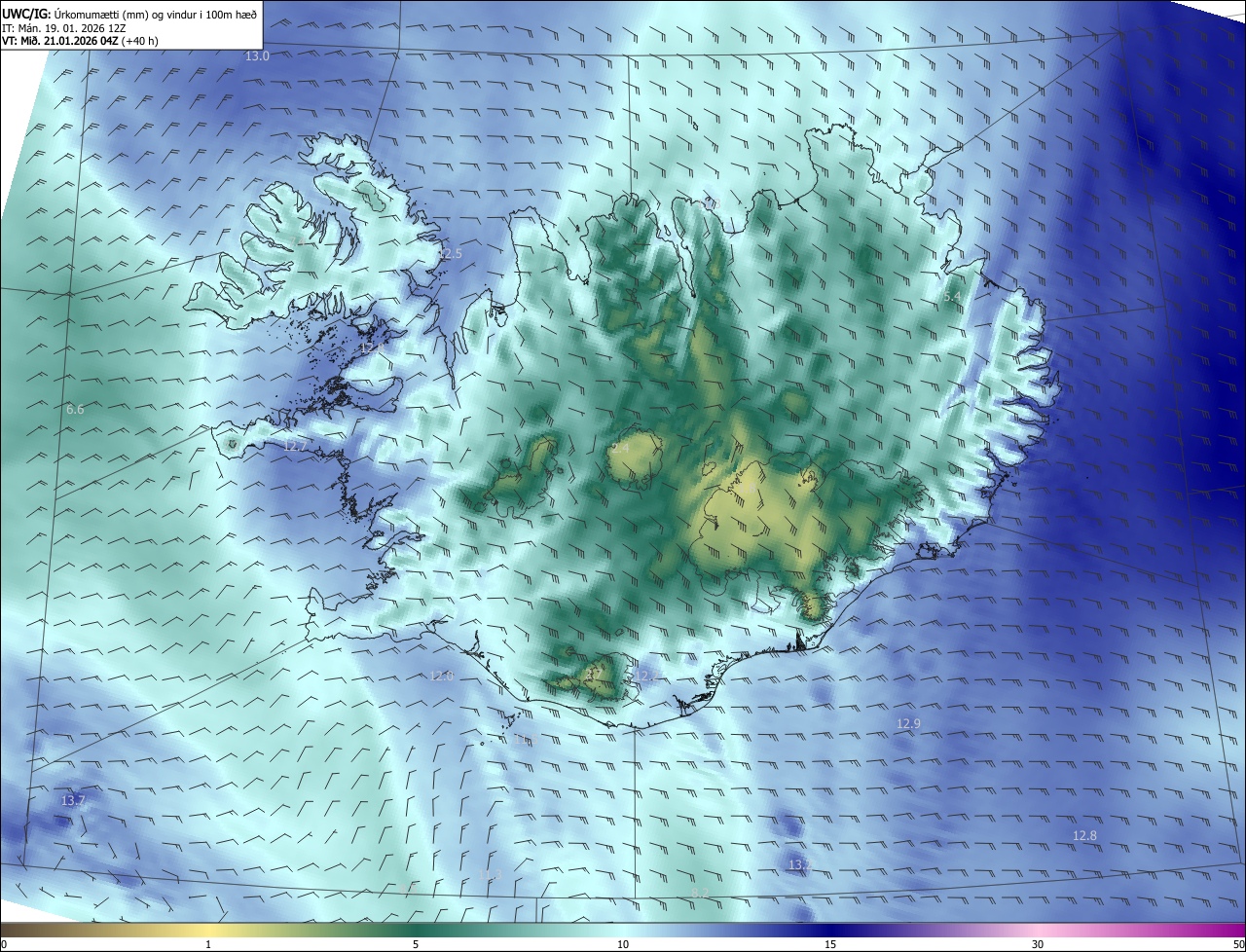Click the valid time line 'VT: Mið. 21.01.2026 04Z (+40 h)'

pos(80,42)
